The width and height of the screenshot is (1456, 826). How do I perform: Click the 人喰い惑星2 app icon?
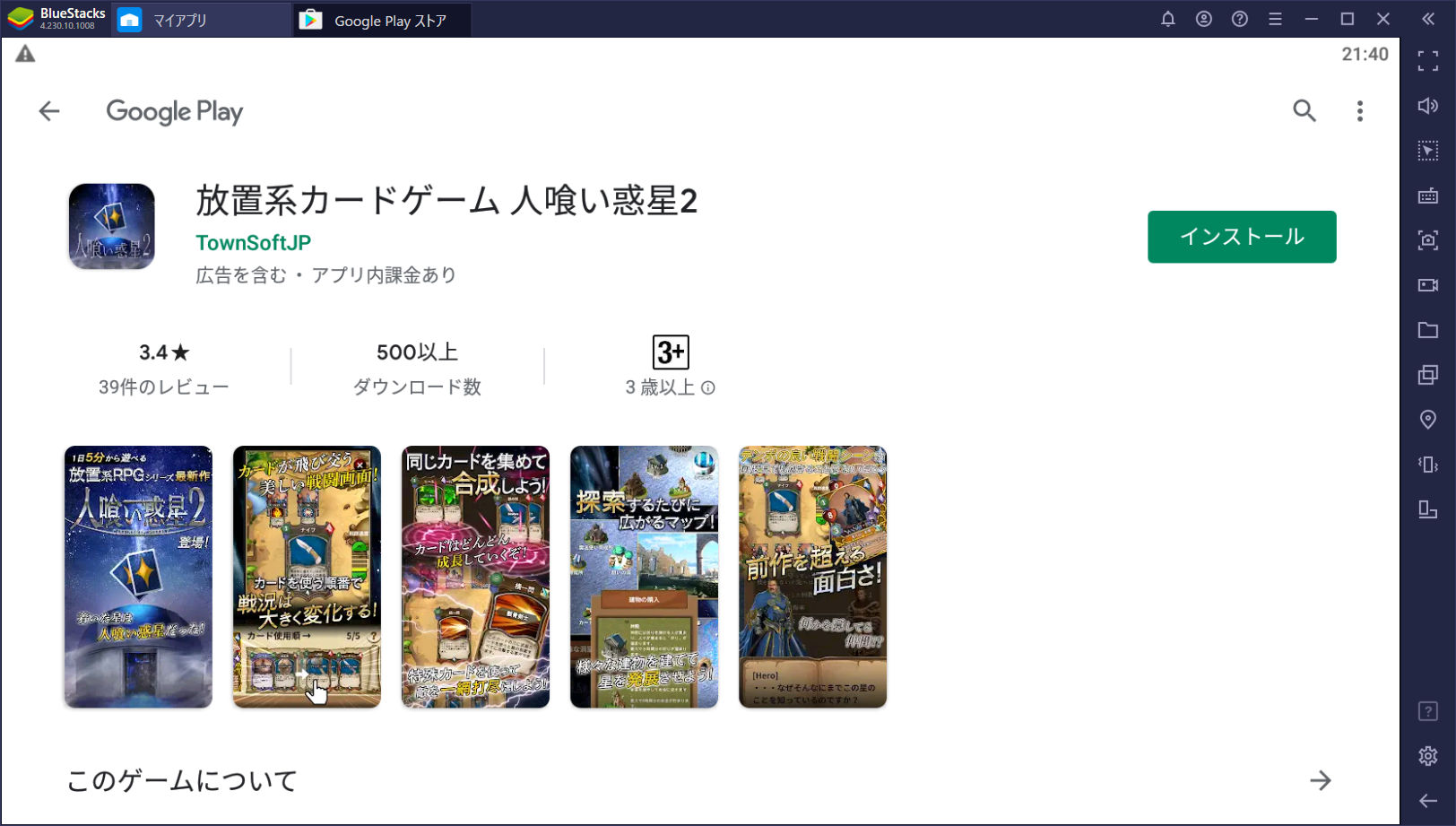point(112,226)
